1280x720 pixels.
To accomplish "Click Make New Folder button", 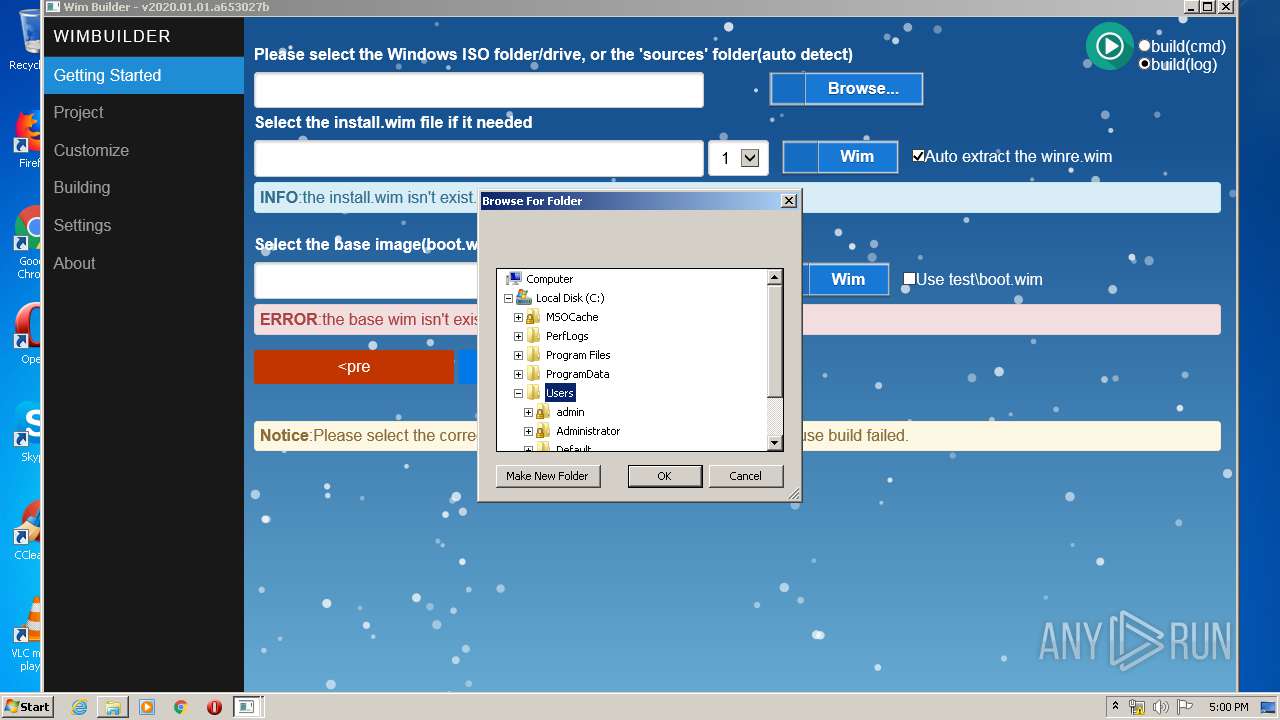I will [x=547, y=476].
